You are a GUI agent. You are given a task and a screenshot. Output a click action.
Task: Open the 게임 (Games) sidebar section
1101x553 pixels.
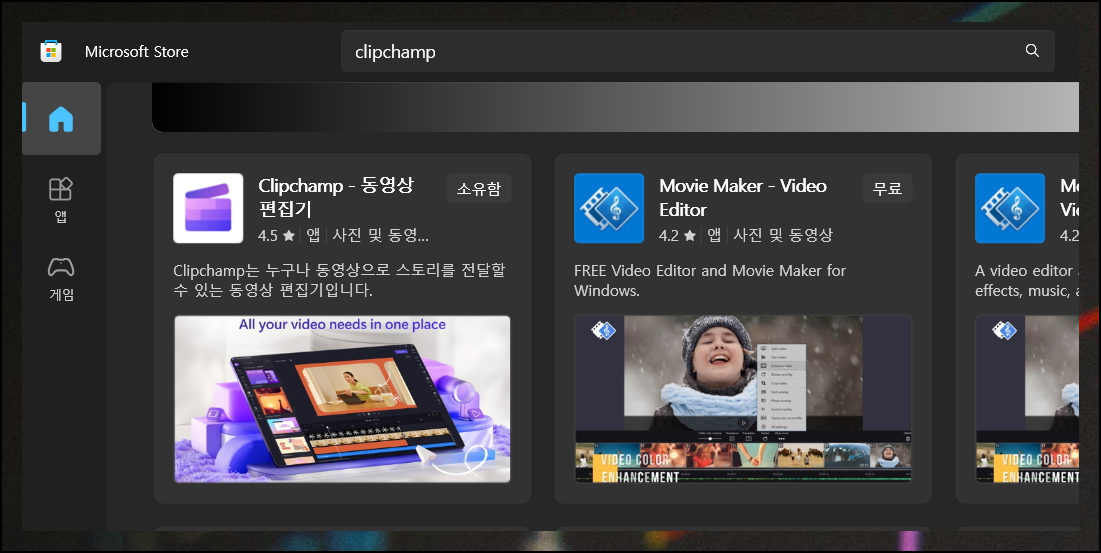click(x=61, y=279)
